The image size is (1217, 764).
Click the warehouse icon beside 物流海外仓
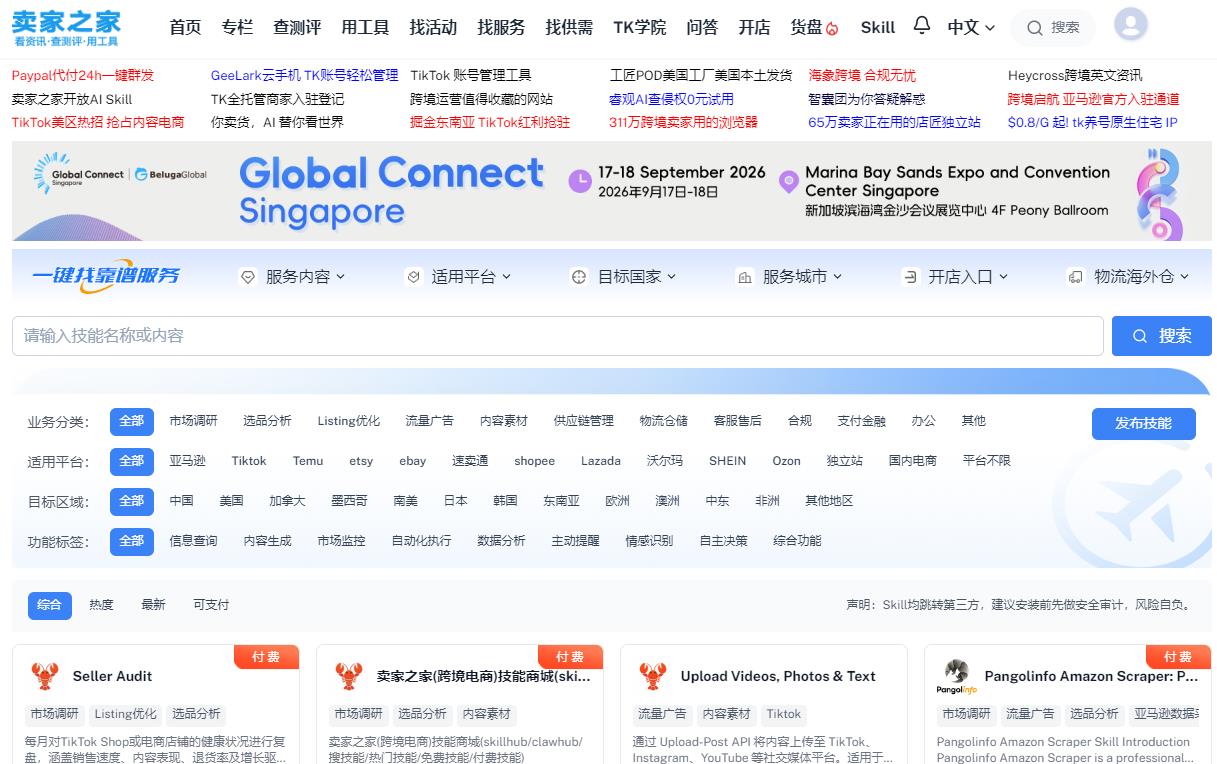pyautogui.click(x=1076, y=277)
